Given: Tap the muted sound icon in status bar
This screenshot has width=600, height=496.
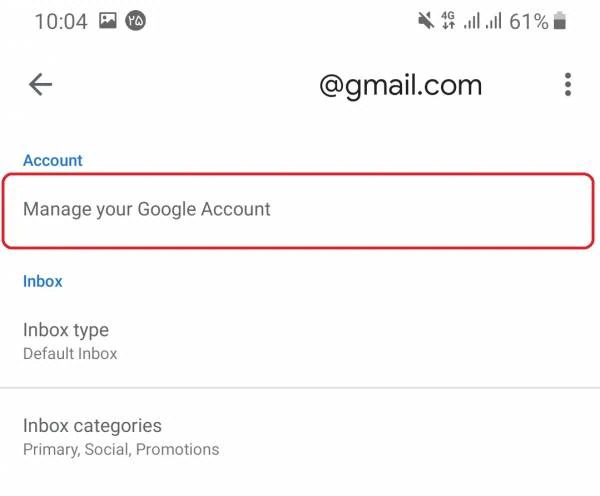Looking at the screenshot, I should [426, 21].
